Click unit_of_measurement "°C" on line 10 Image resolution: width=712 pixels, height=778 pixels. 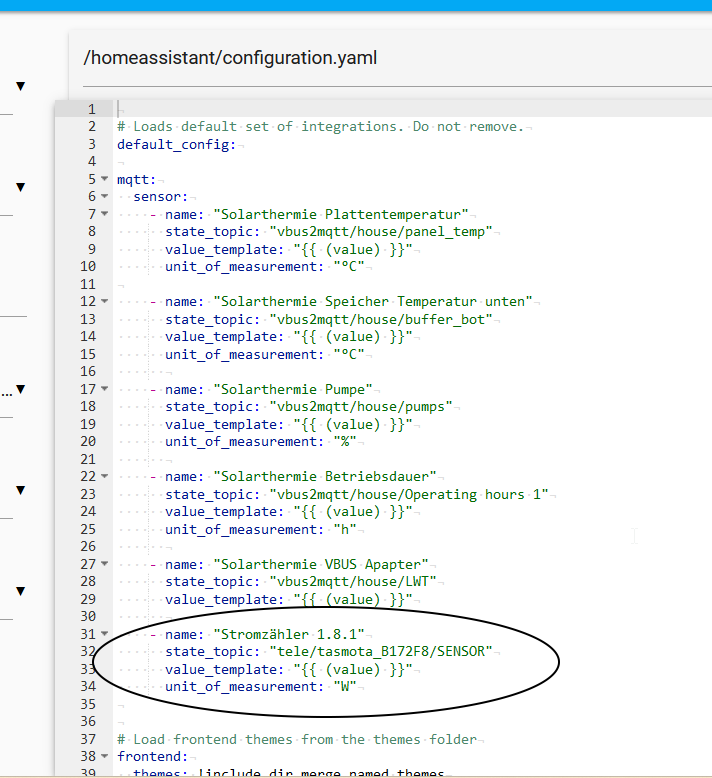pyautogui.click(x=264, y=266)
